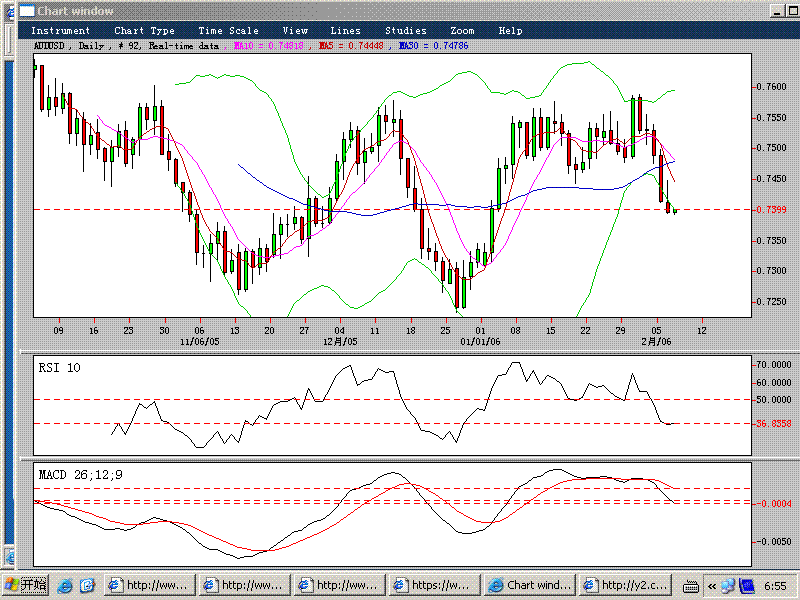This screenshot has height=600, width=800.
Task: Click the RSI 10 study label
Action: pos(60,368)
